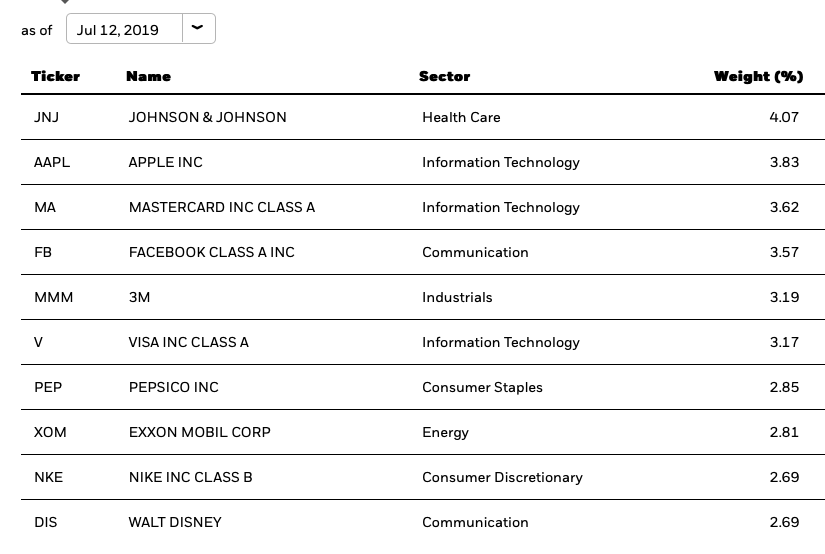825x554 pixels.
Task: Select NIKE INC CLASS B row
Action: click(x=423, y=477)
